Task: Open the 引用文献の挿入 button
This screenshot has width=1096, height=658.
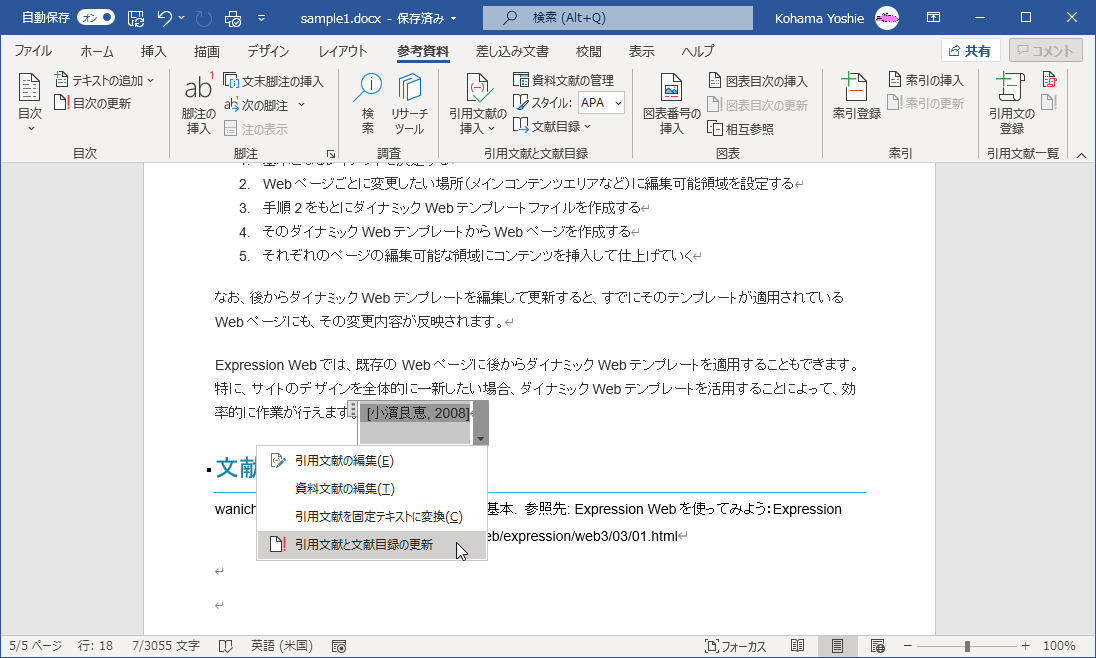Action: point(478,103)
